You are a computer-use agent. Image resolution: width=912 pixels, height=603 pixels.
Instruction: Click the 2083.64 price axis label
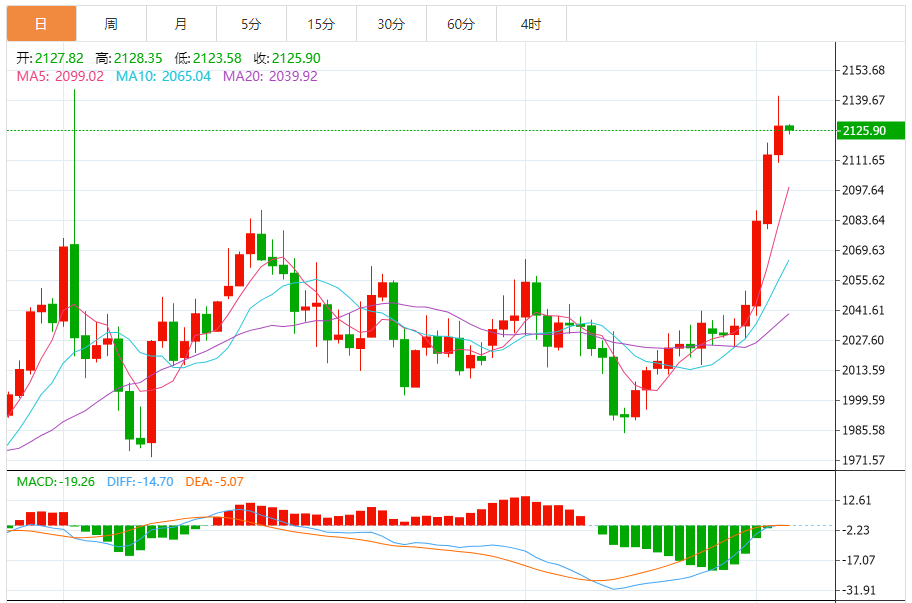863,220
